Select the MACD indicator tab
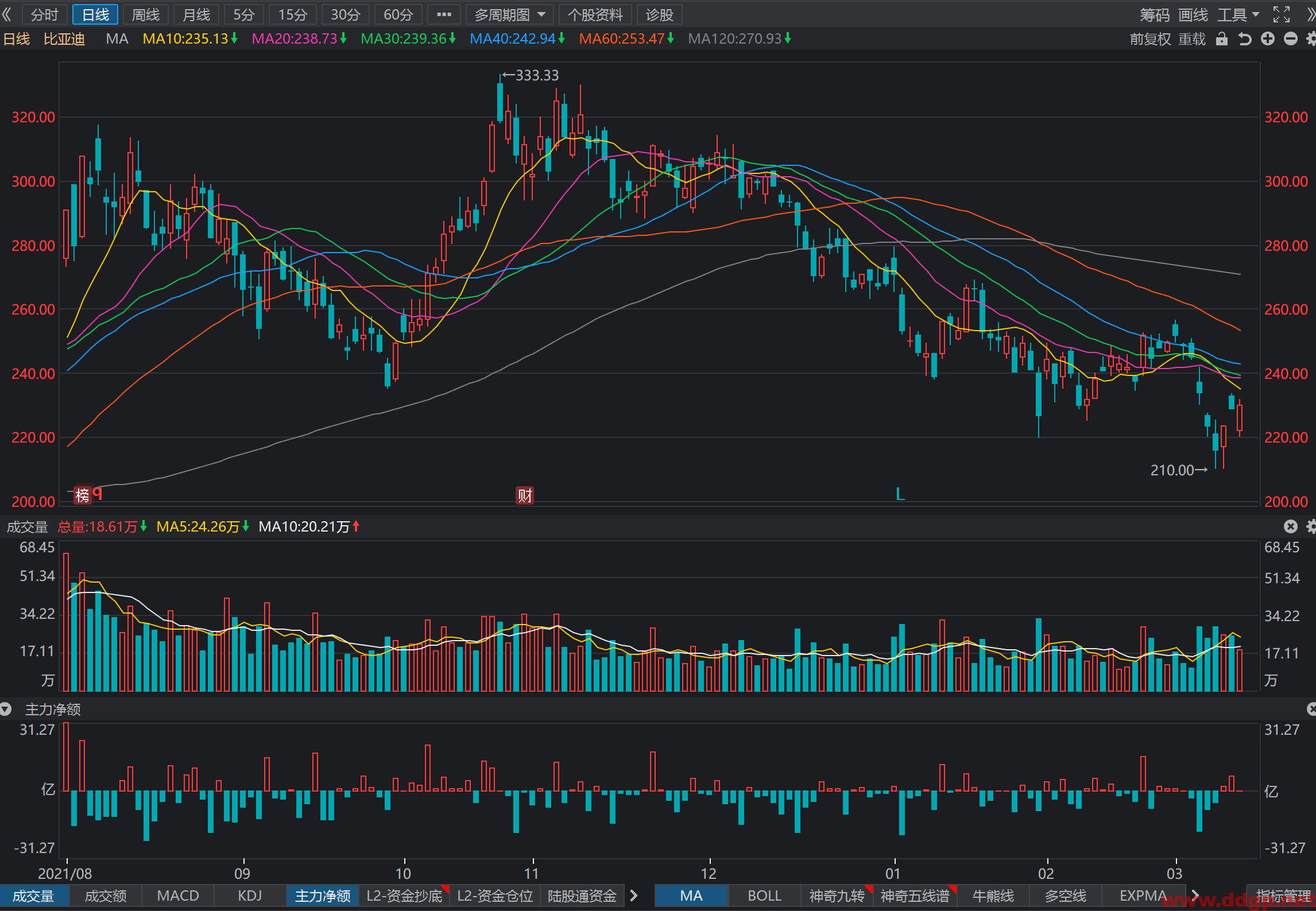Image resolution: width=1316 pixels, height=911 pixels. tap(178, 896)
